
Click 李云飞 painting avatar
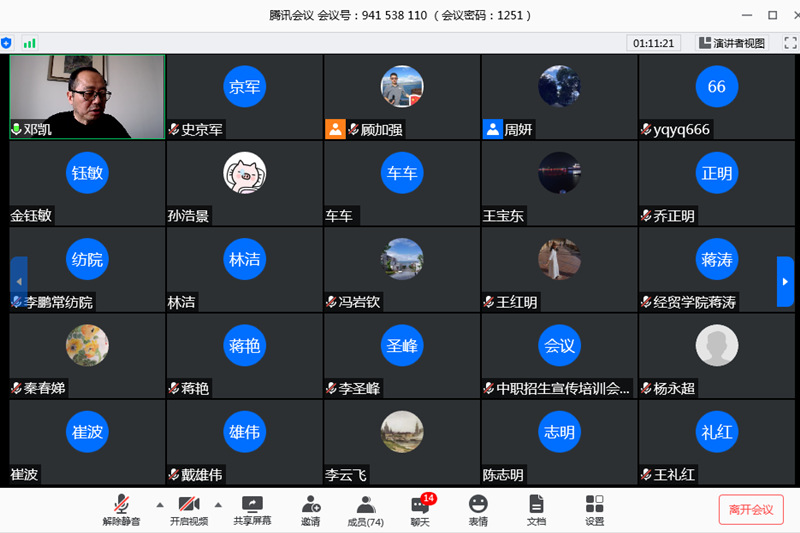pos(402,432)
